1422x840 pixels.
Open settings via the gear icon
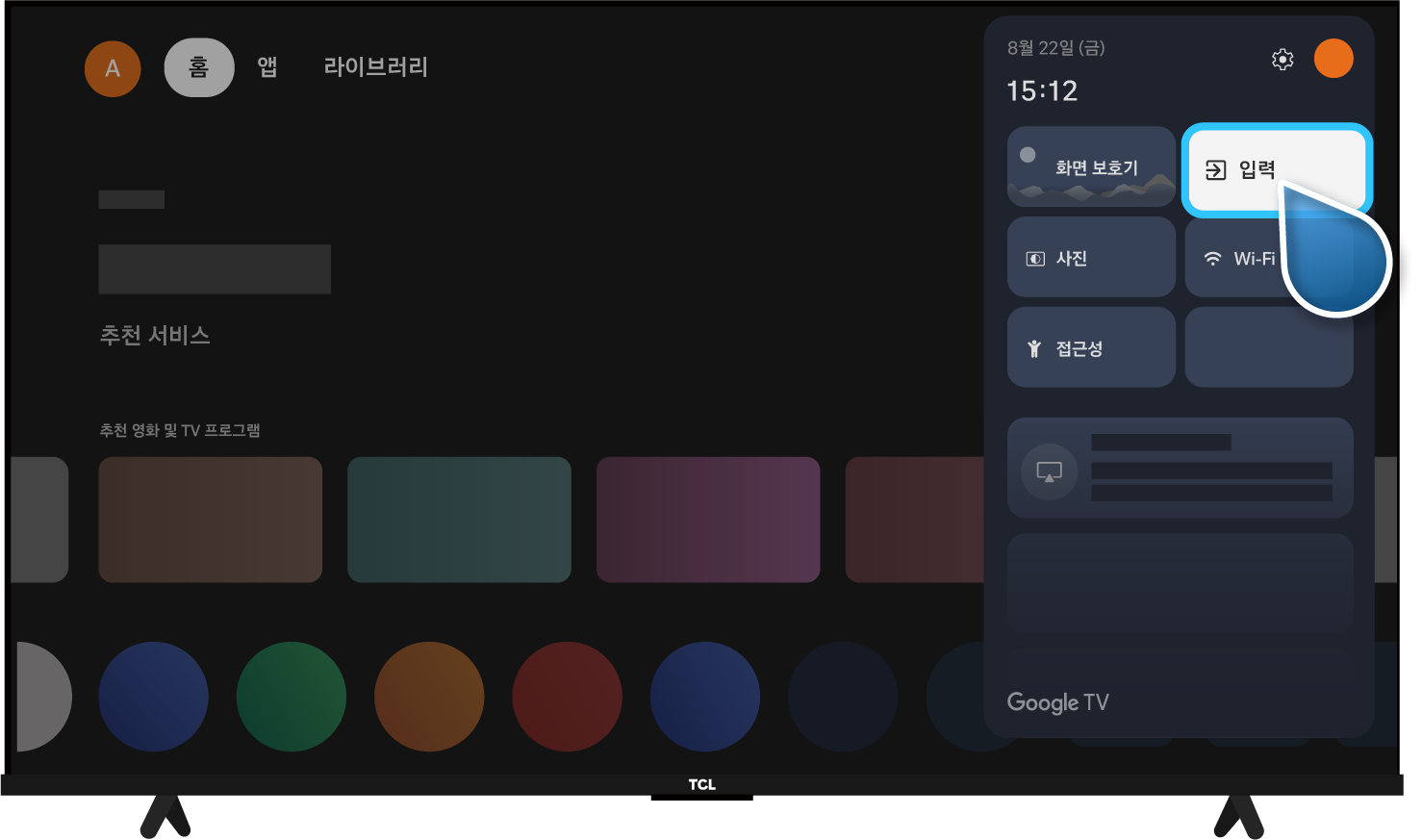[x=1282, y=60]
